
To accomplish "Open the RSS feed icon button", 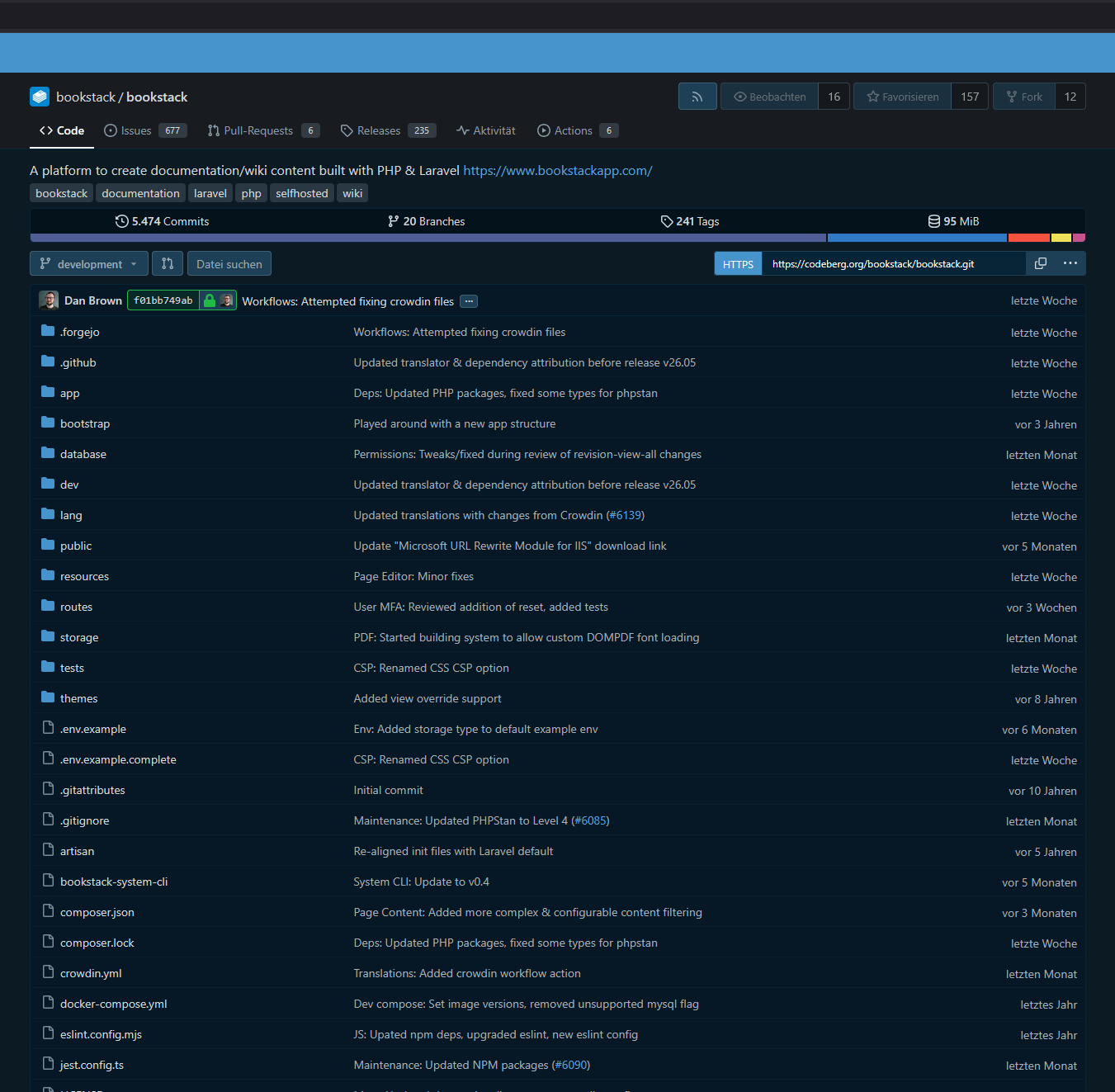I will point(697,97).
